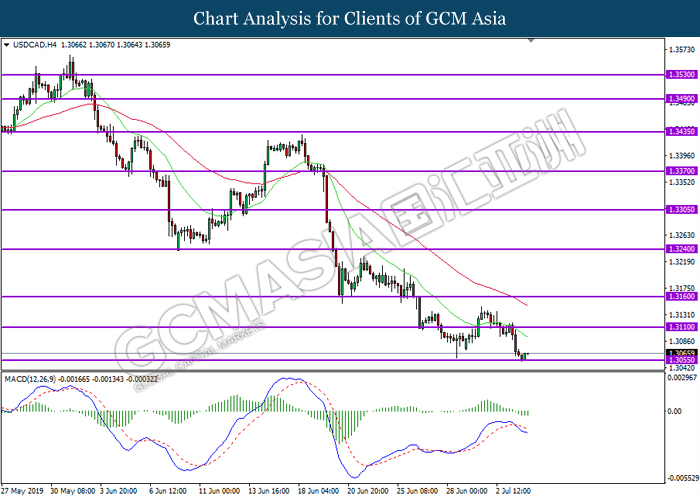Select the 1.33050 purple level label
The height and width of the screenshot is (500, 700).
point(681,209)
